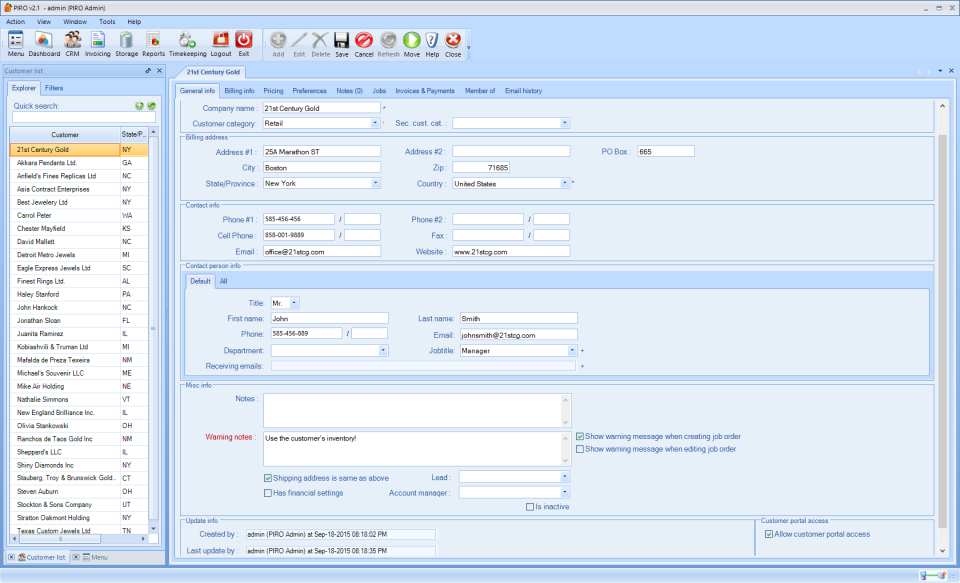The width and height of the screenshot is (960, 583).
Task: Open the Tools menu
Action: (x=107, y=21)
